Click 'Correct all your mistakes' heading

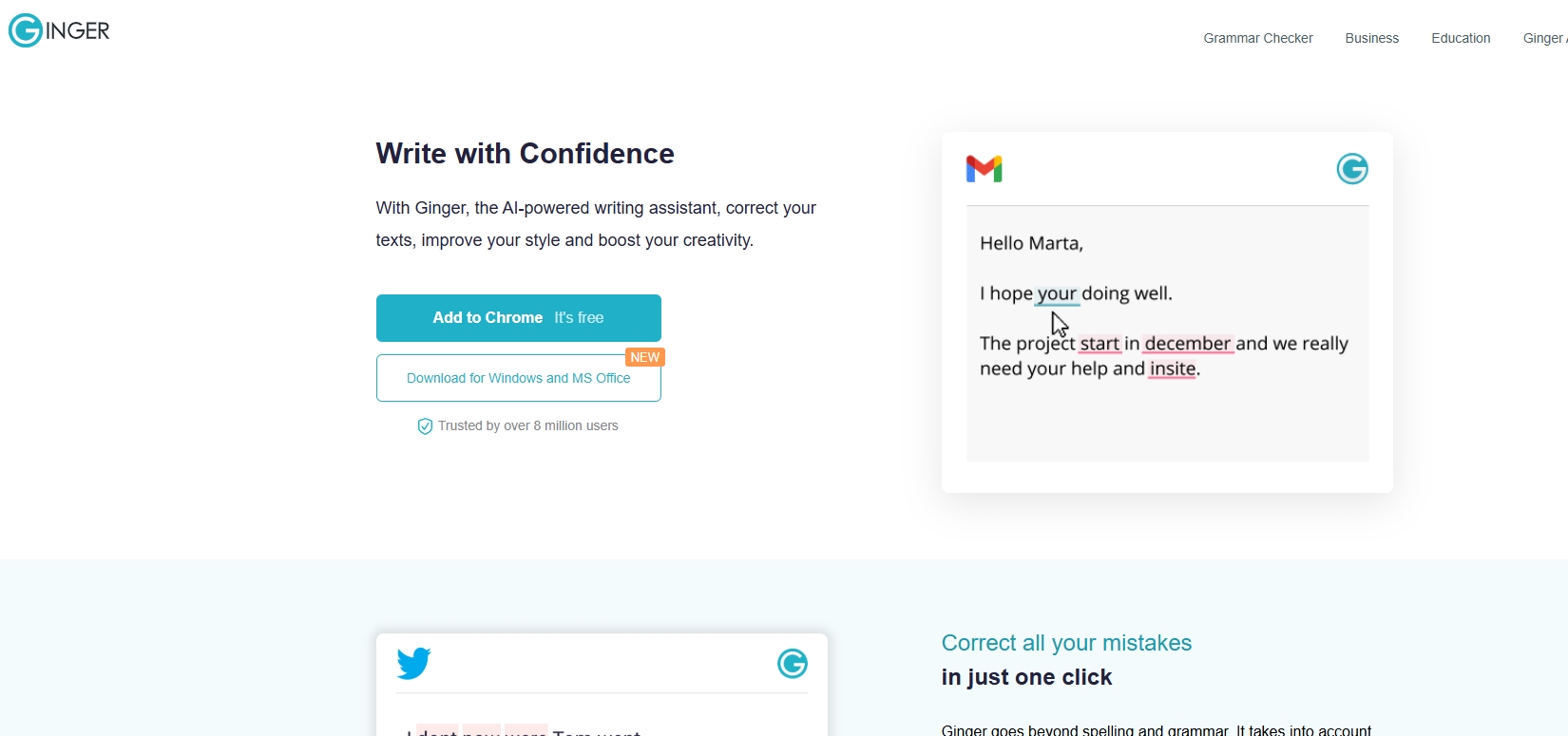click(x=1066, y=643)
